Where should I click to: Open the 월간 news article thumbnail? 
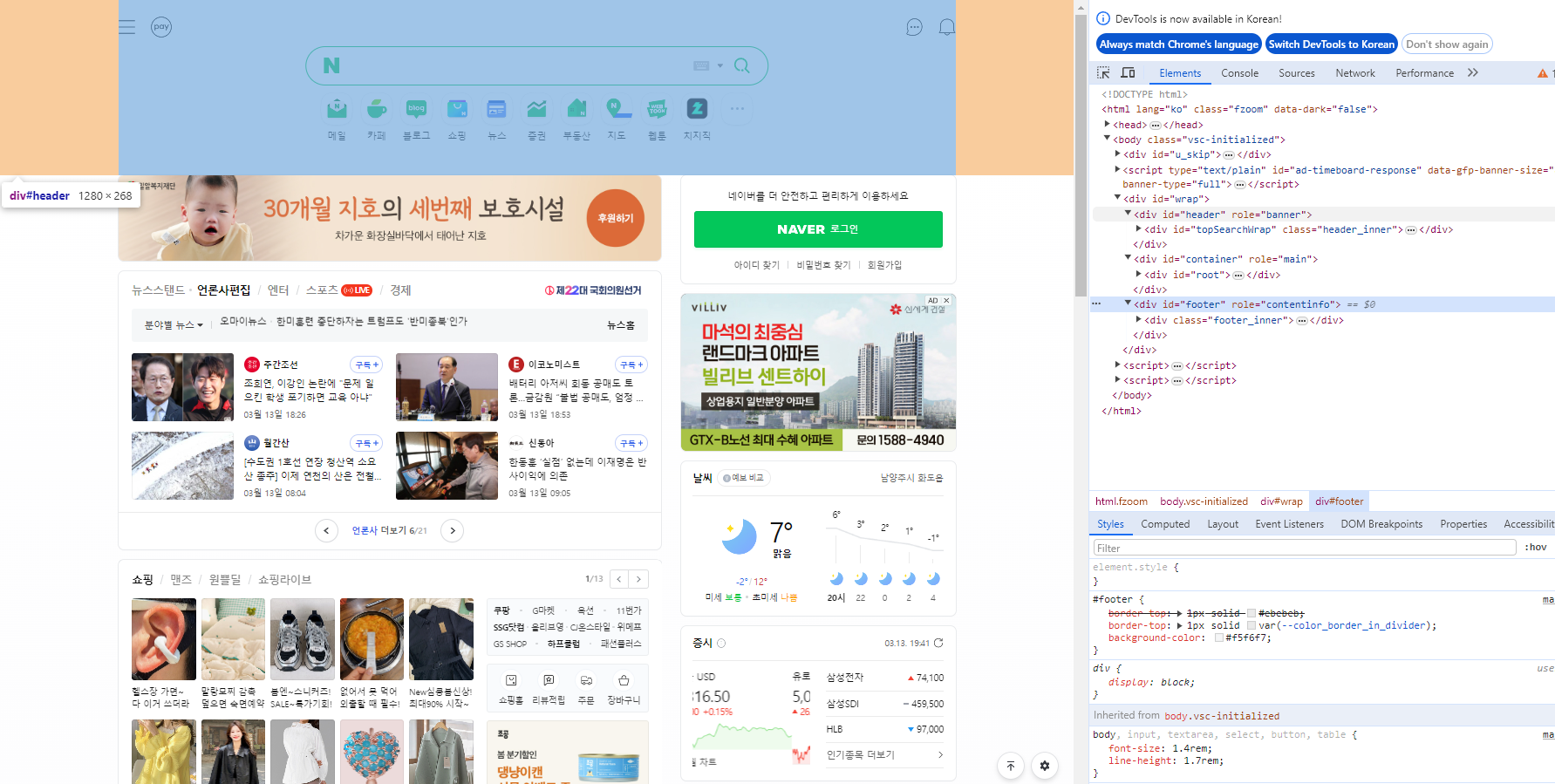pyautogui.click(x=182, y=466)
